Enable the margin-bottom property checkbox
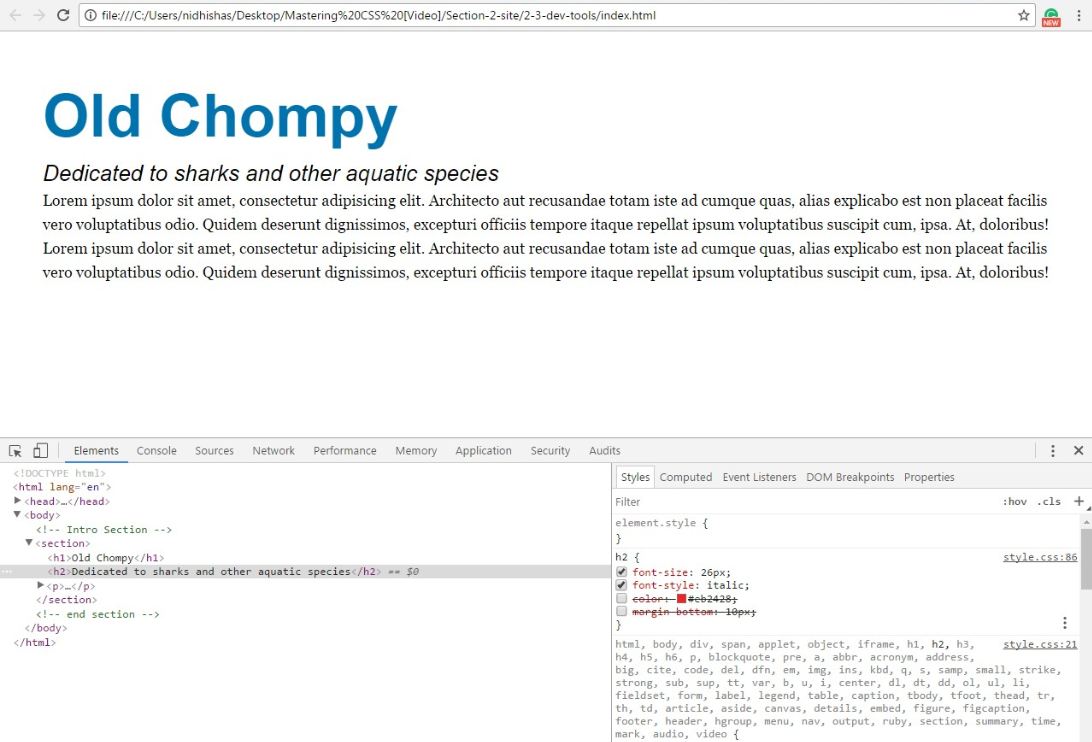 coord(621,611)
